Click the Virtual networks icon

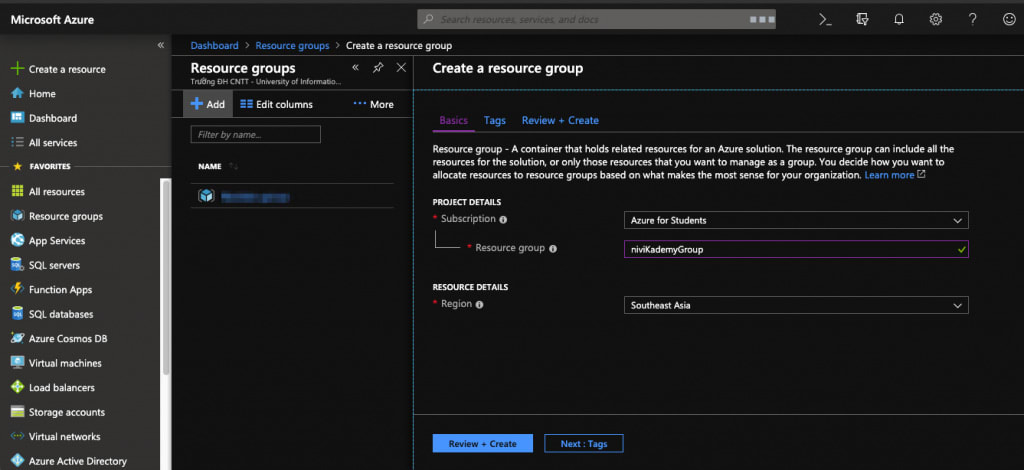tap(18, 436)
